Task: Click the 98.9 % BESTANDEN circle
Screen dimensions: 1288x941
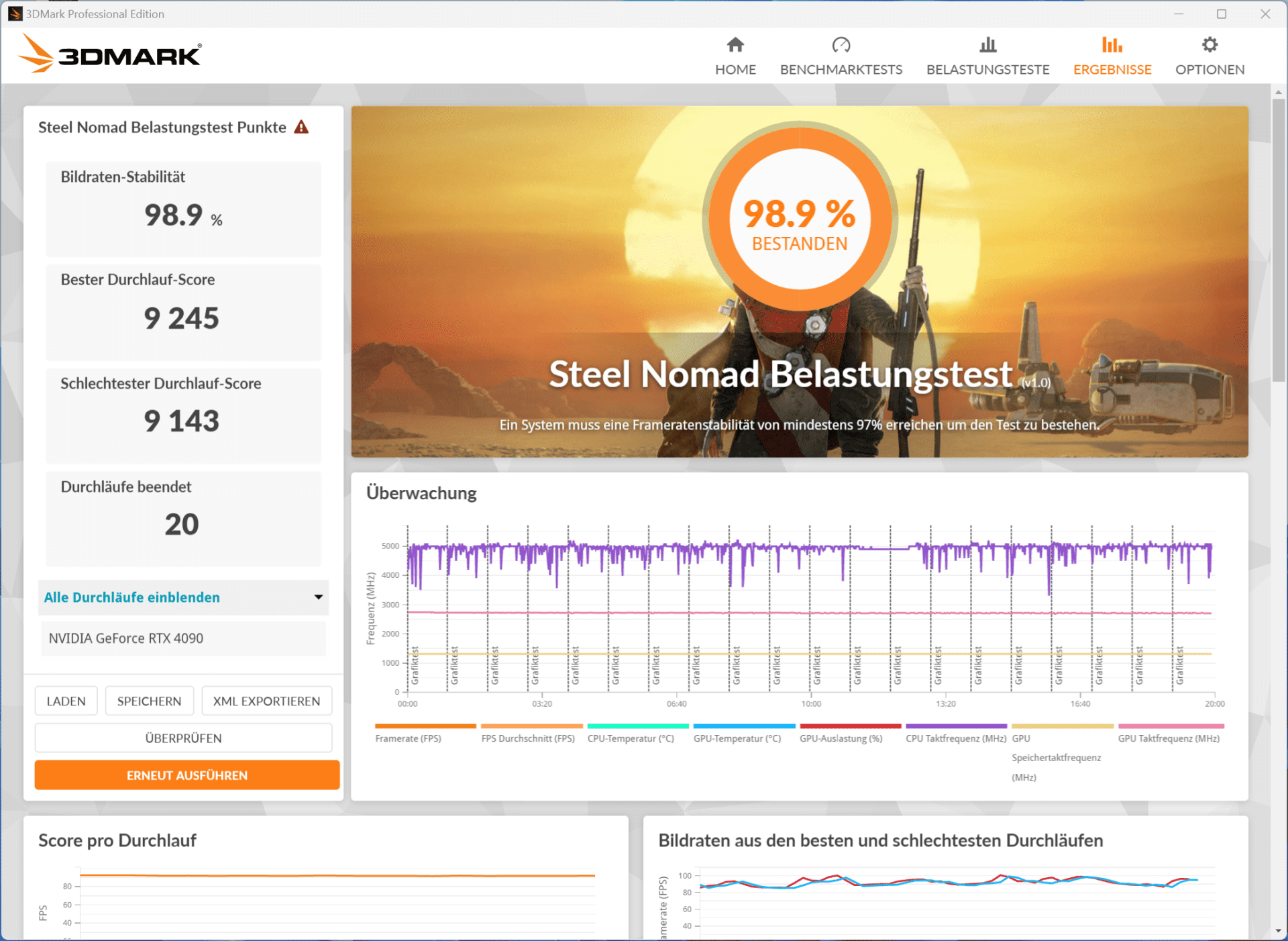Action: [800, 219]
